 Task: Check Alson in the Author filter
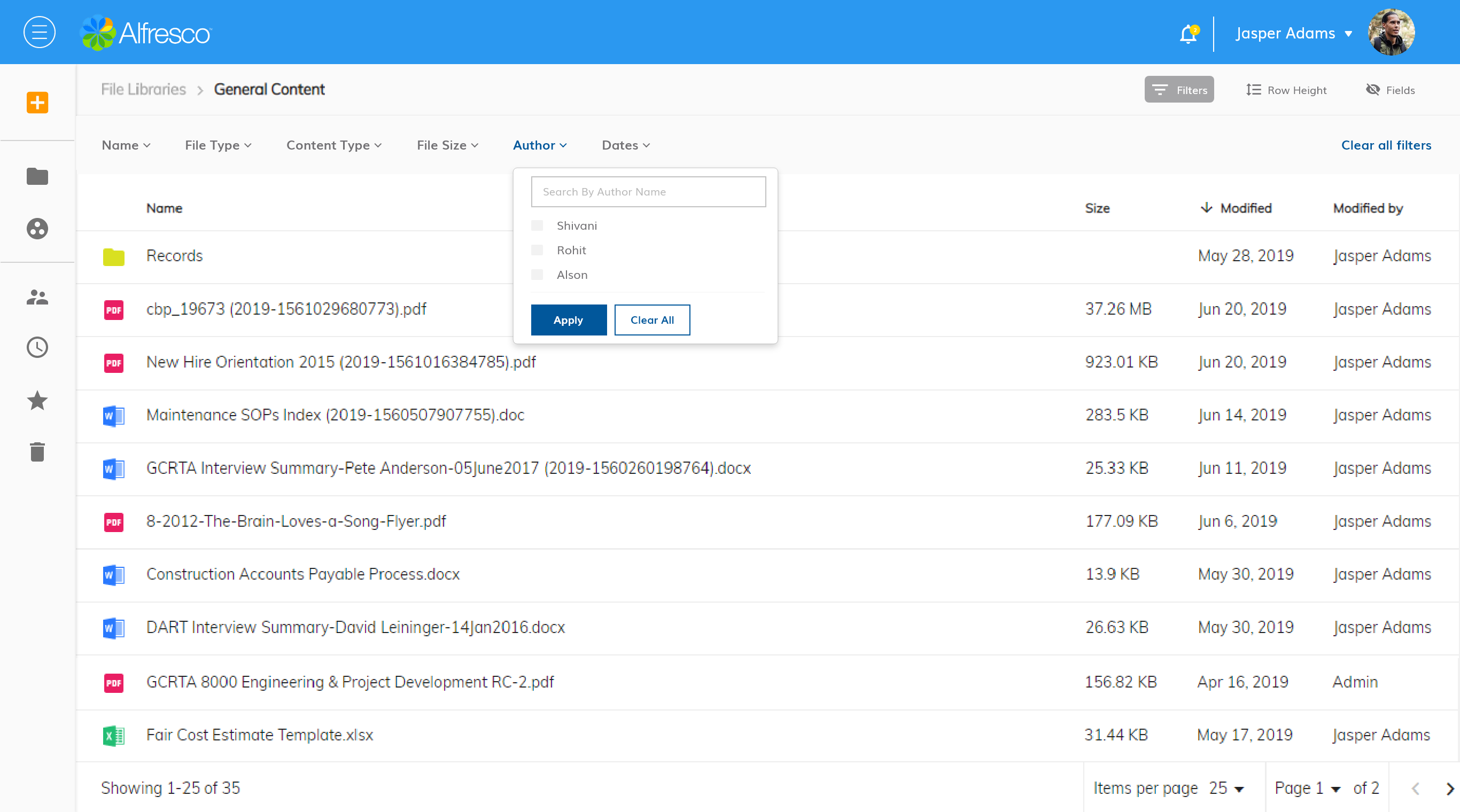tap(536, 274)
